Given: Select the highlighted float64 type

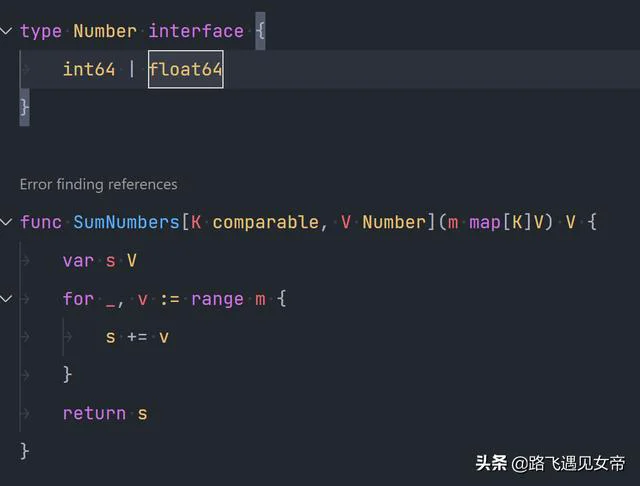Looking at the screenshot, I should [186, 69].
